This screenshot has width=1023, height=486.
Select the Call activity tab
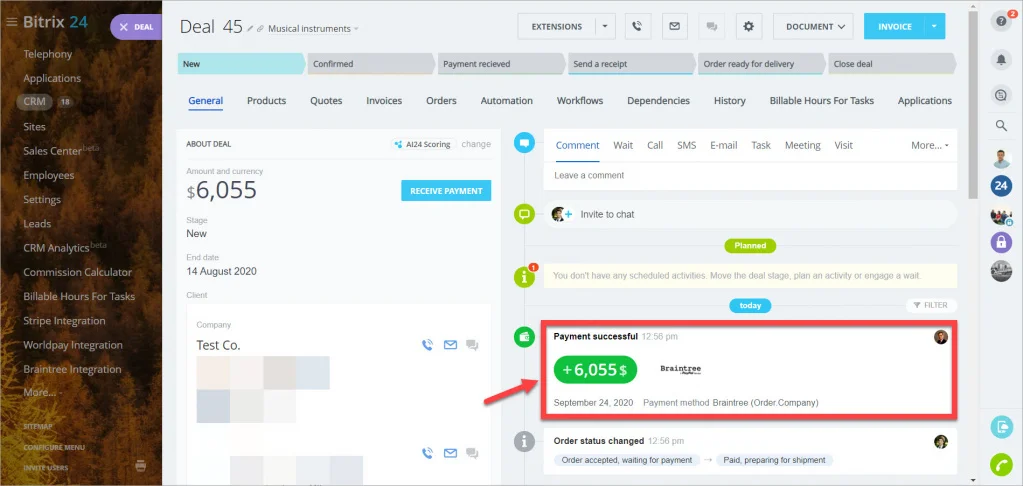655,145
